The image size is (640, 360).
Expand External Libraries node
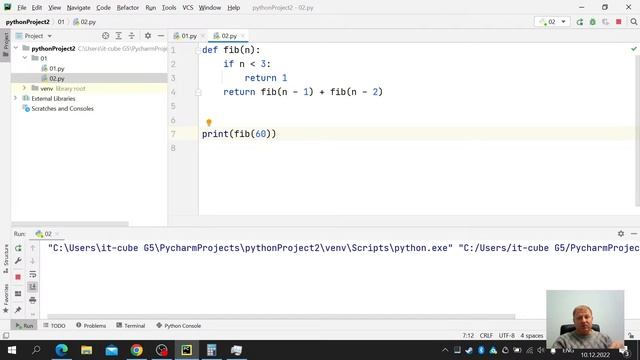[16, 98]
